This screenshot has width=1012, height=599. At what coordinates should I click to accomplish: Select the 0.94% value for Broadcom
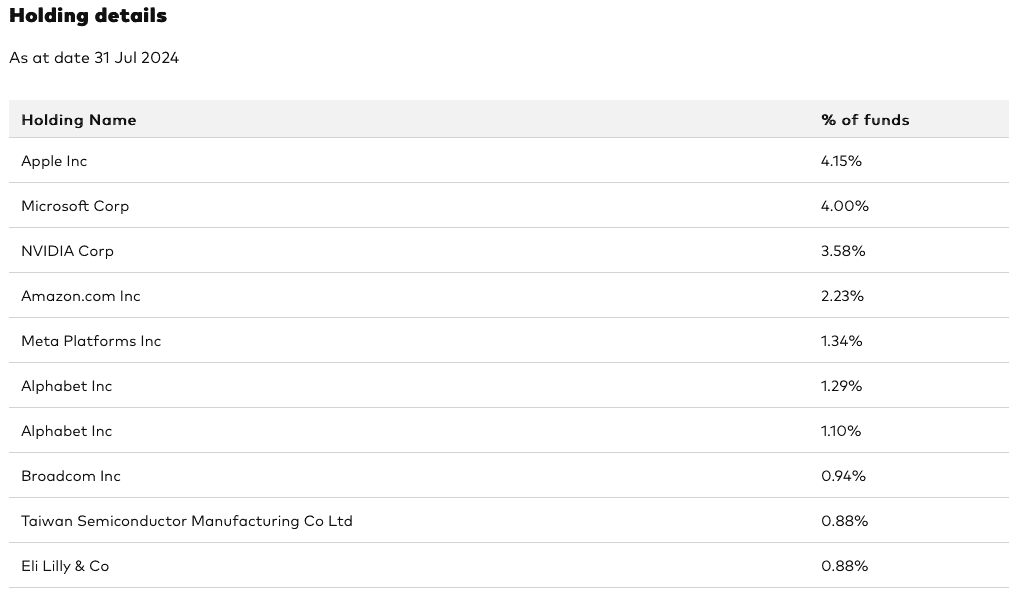843,476
